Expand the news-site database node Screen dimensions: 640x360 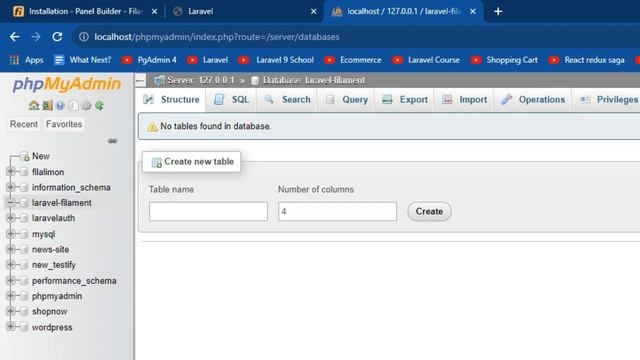point(11,249)
